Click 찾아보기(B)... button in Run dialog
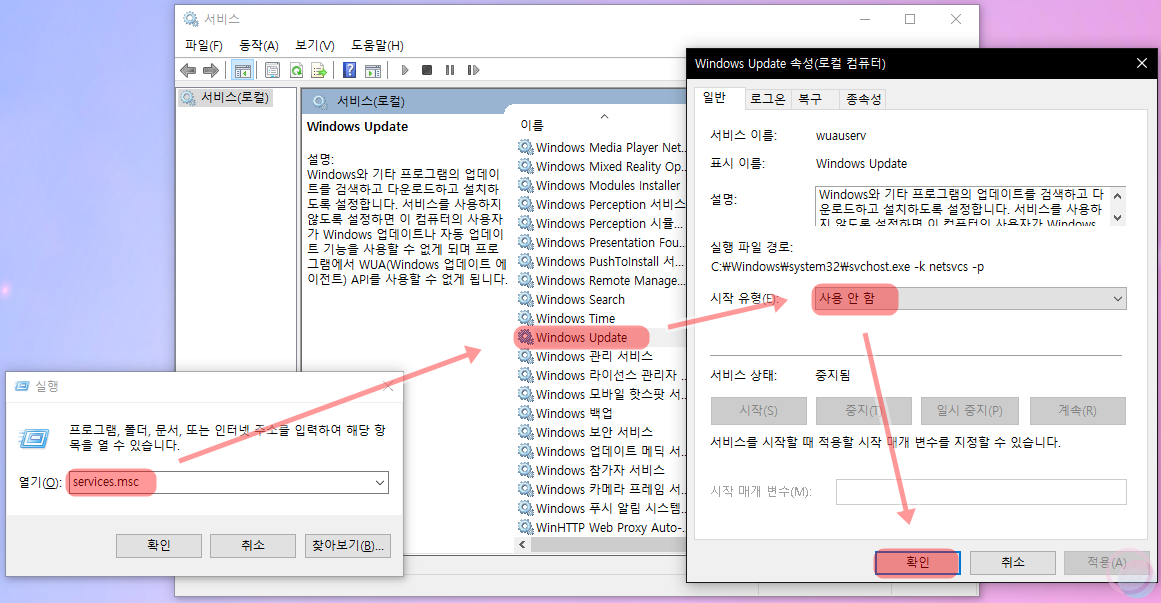Image resolution: width=1161 pixels, height=603 pixels. point(348,545)
